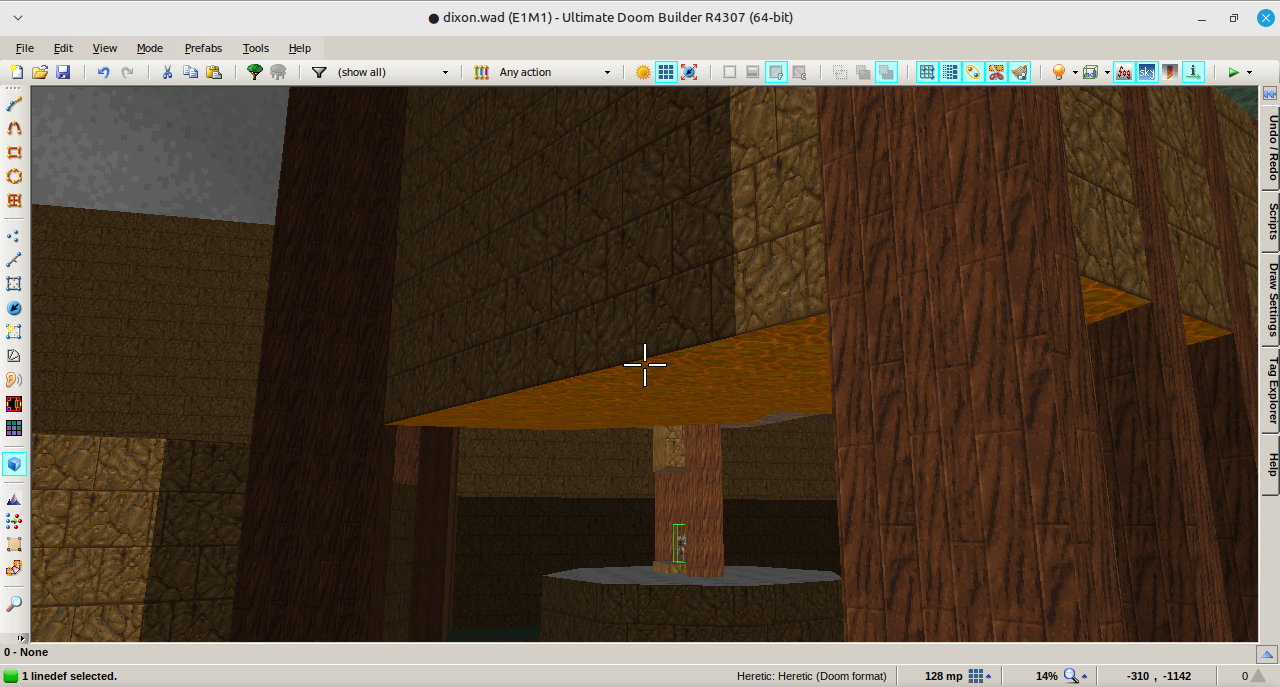The height and width of the screenshot is (687, 1280).
Task: Select Draw Grid mode icon
Action: [x=14, y=200]
